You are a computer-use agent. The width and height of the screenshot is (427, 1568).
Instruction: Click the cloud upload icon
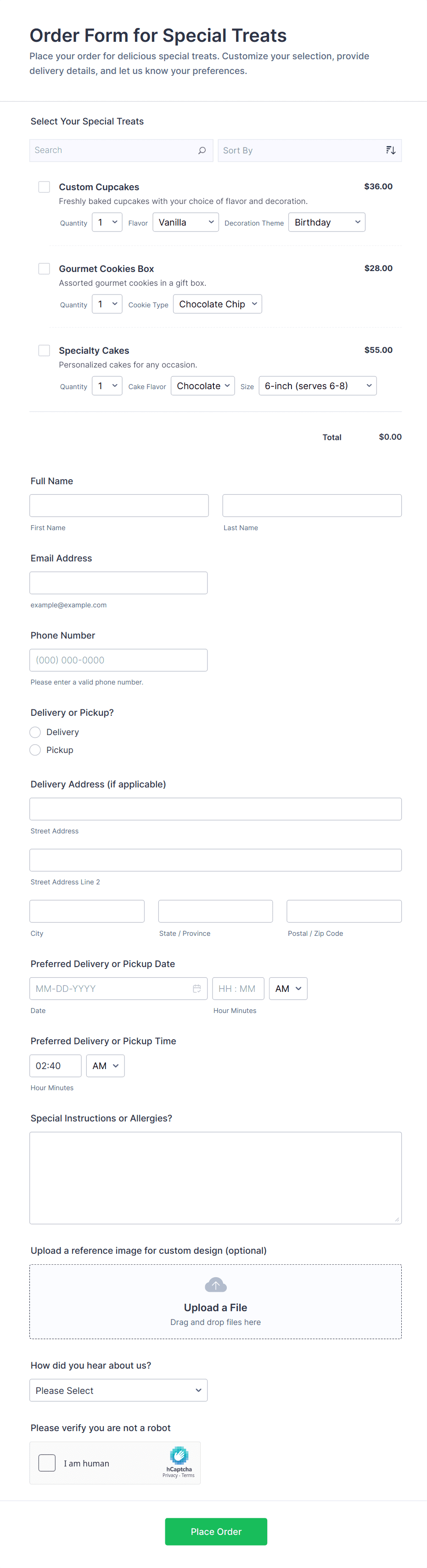point(215,1285)
